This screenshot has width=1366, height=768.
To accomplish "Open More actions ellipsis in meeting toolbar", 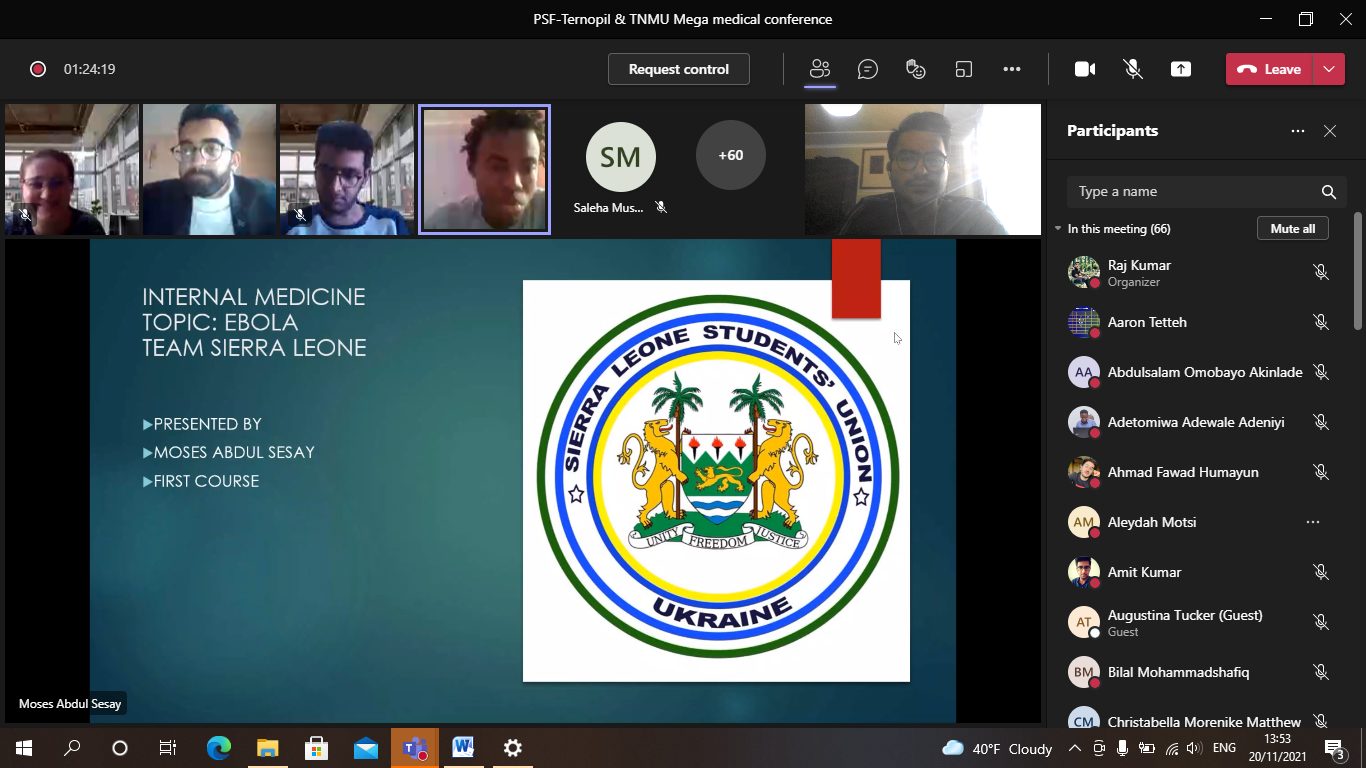I will [1012, 69].
